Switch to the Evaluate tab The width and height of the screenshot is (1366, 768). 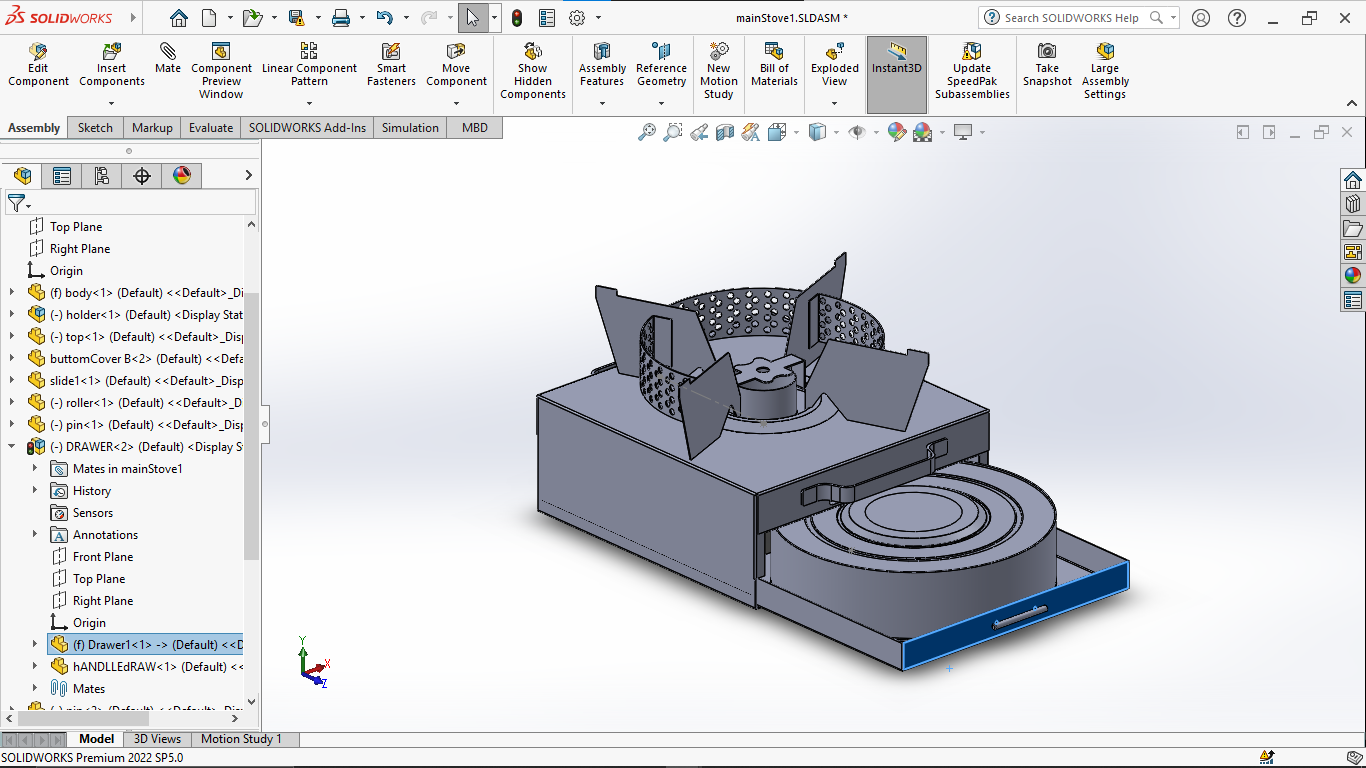[211, 128]
